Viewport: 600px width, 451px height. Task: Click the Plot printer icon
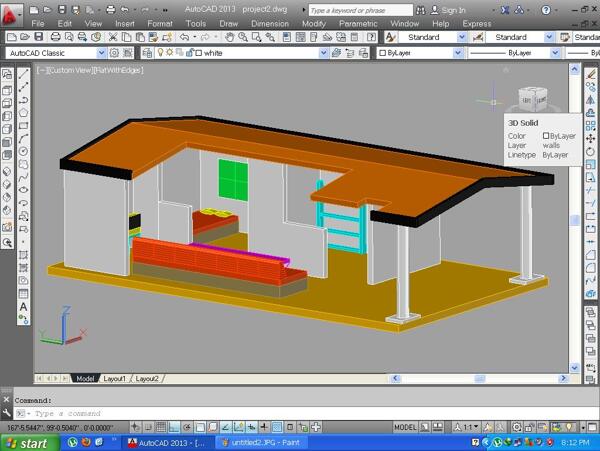coord(55,37)
